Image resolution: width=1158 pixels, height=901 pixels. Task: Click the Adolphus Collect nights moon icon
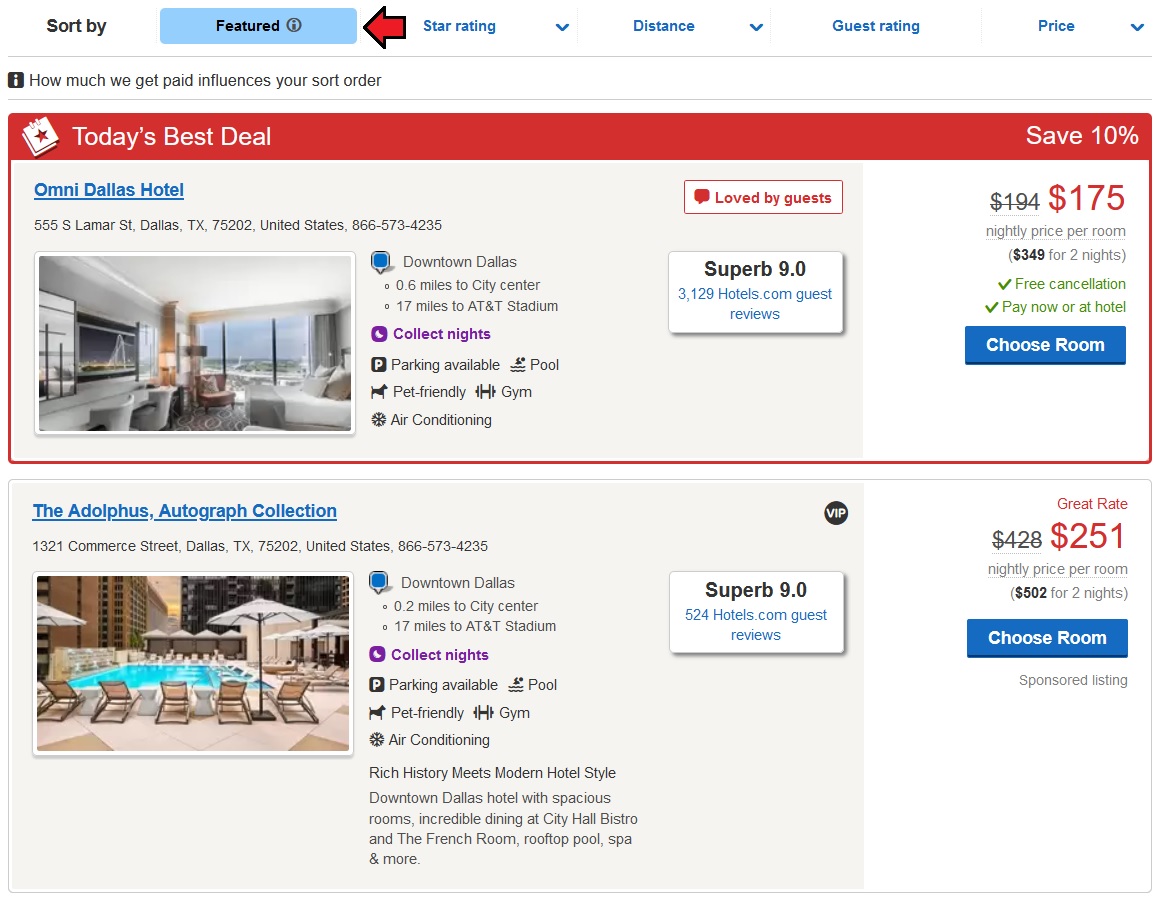click(377, 654)
